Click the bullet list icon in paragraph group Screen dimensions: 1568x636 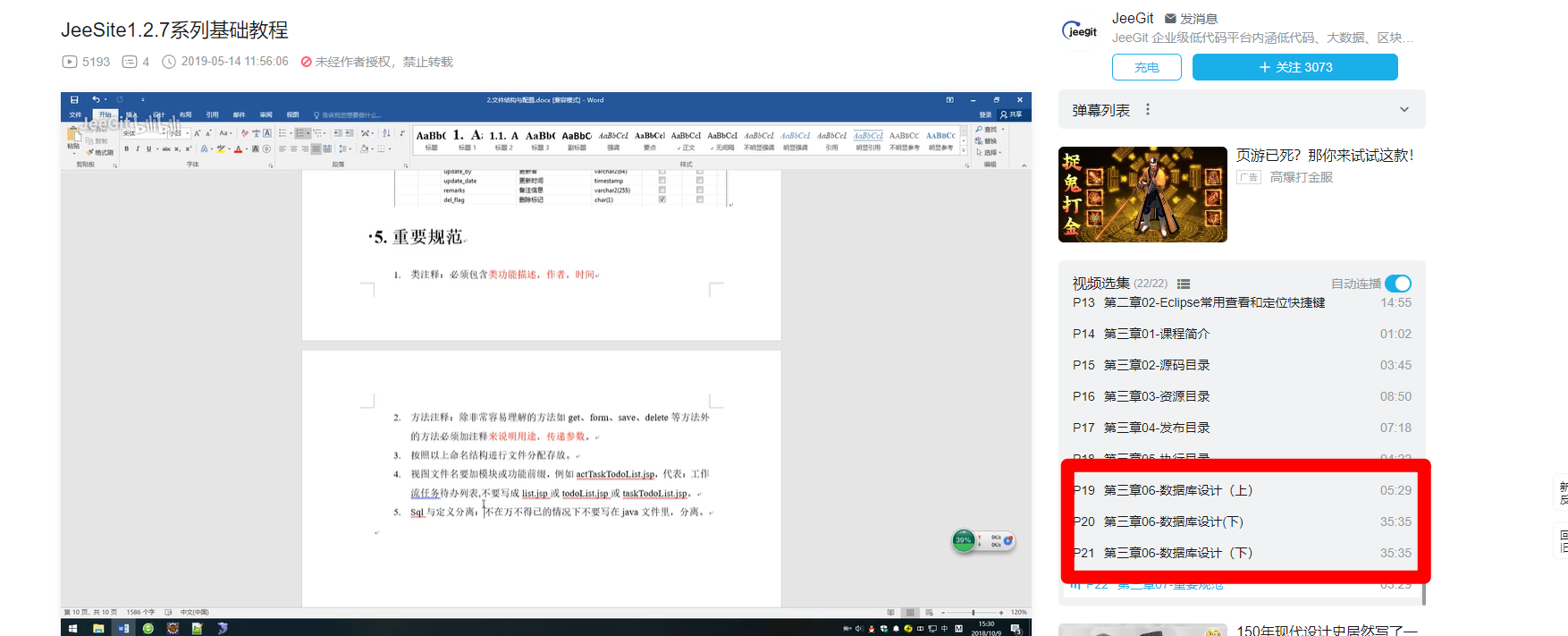pyautogui.click(x=282, y=133)
